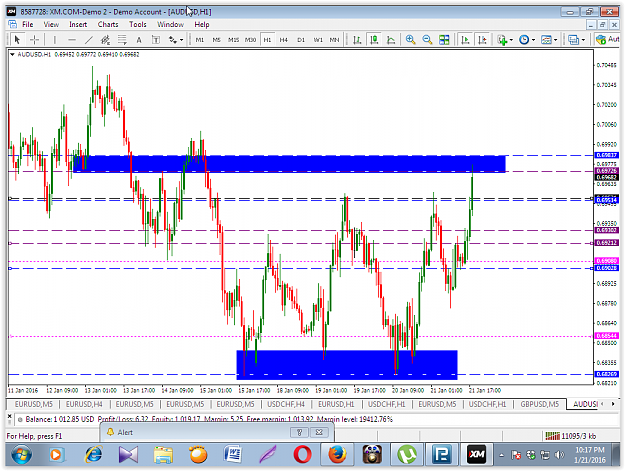
Task: Click the upper blue resistance zone rectangle
Action: pyautogui.click(x=289, y=164)
